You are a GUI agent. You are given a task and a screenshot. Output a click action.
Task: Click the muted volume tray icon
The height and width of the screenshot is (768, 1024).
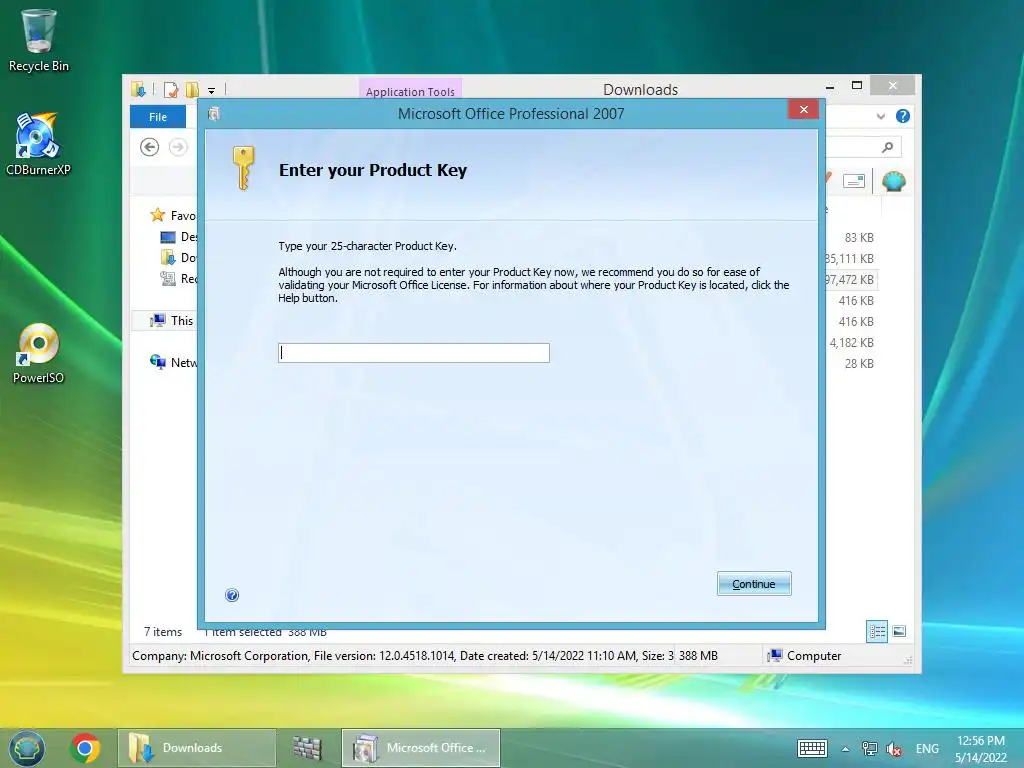point(894,749)
